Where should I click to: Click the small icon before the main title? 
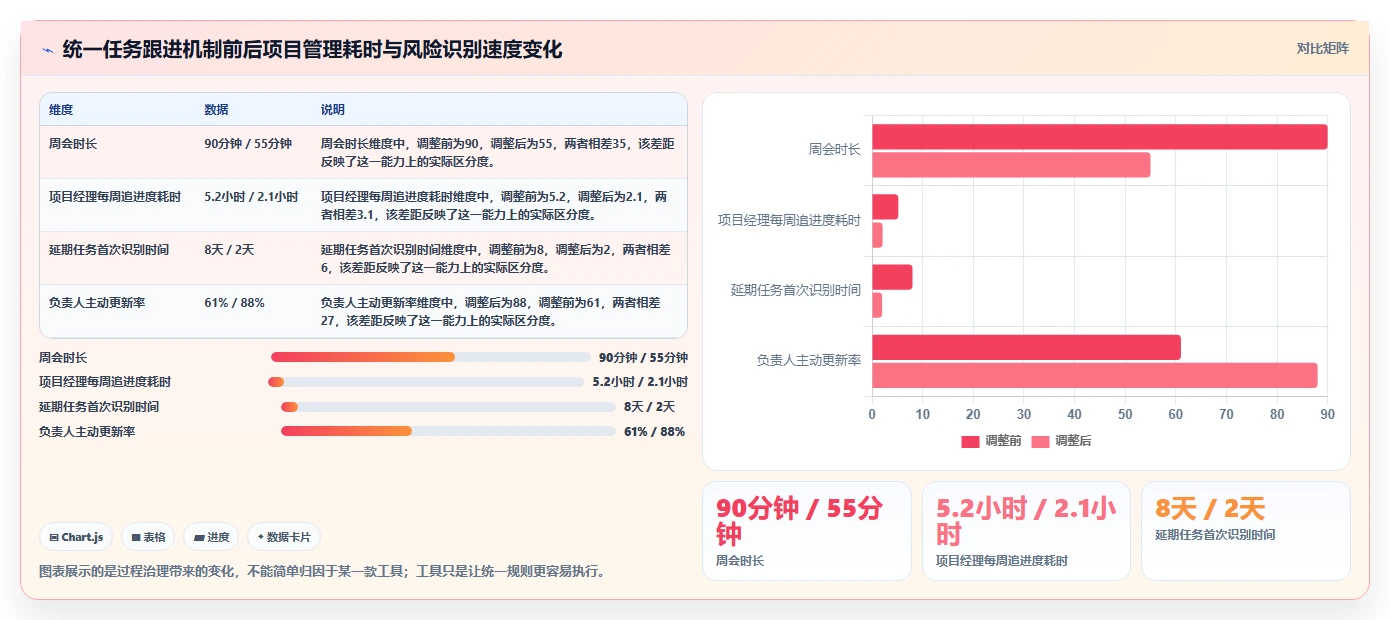coord(47,49)
